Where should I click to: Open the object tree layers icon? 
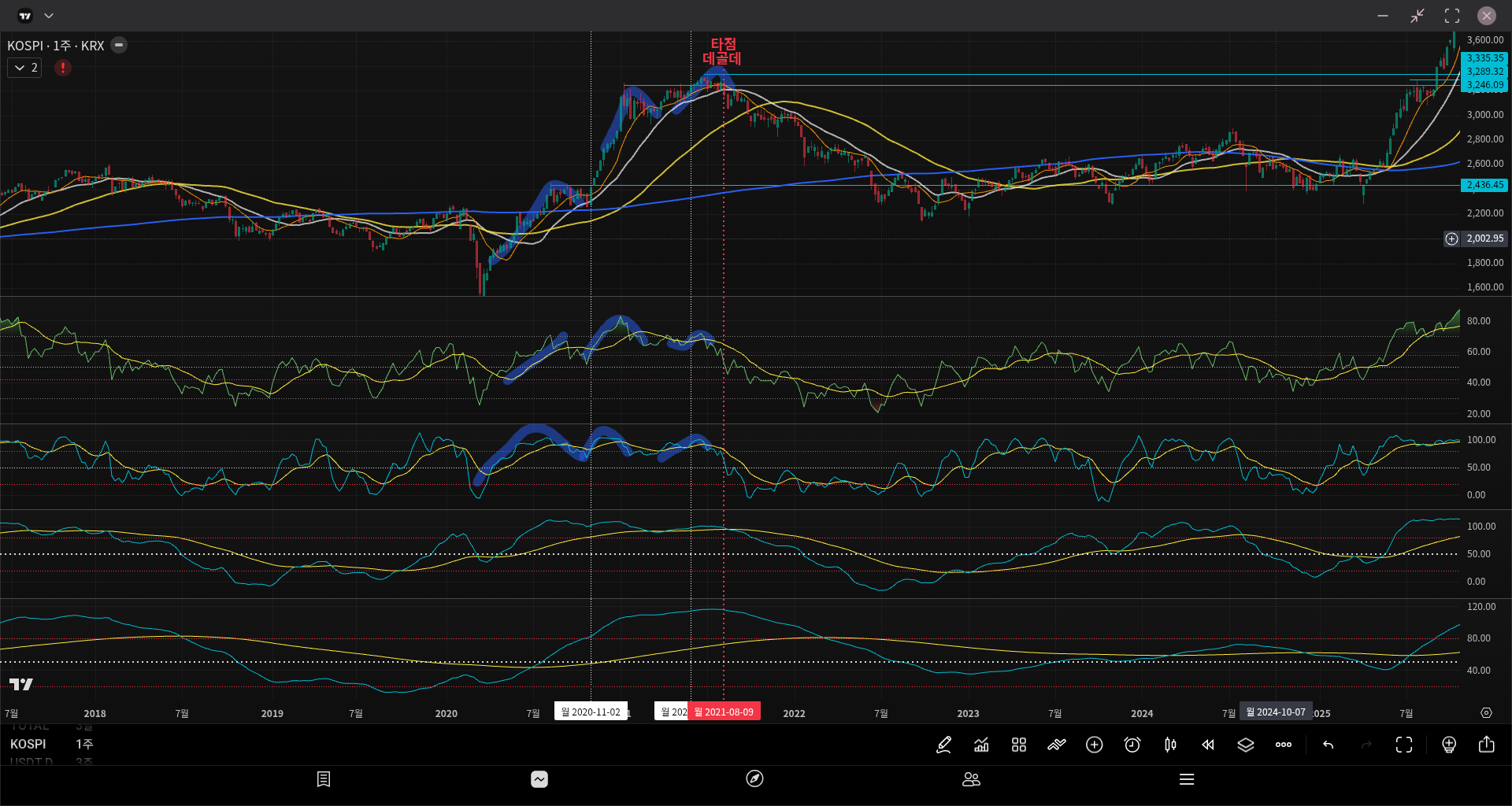[1246, 745]
